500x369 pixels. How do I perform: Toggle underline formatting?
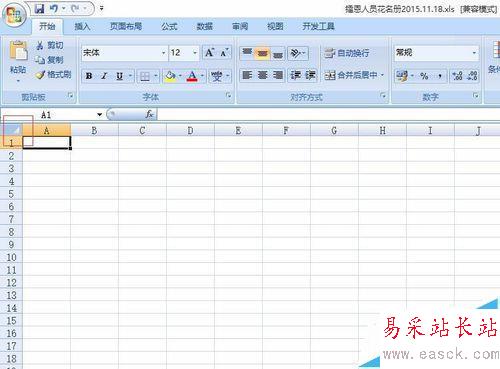click(x=119, y=76)
